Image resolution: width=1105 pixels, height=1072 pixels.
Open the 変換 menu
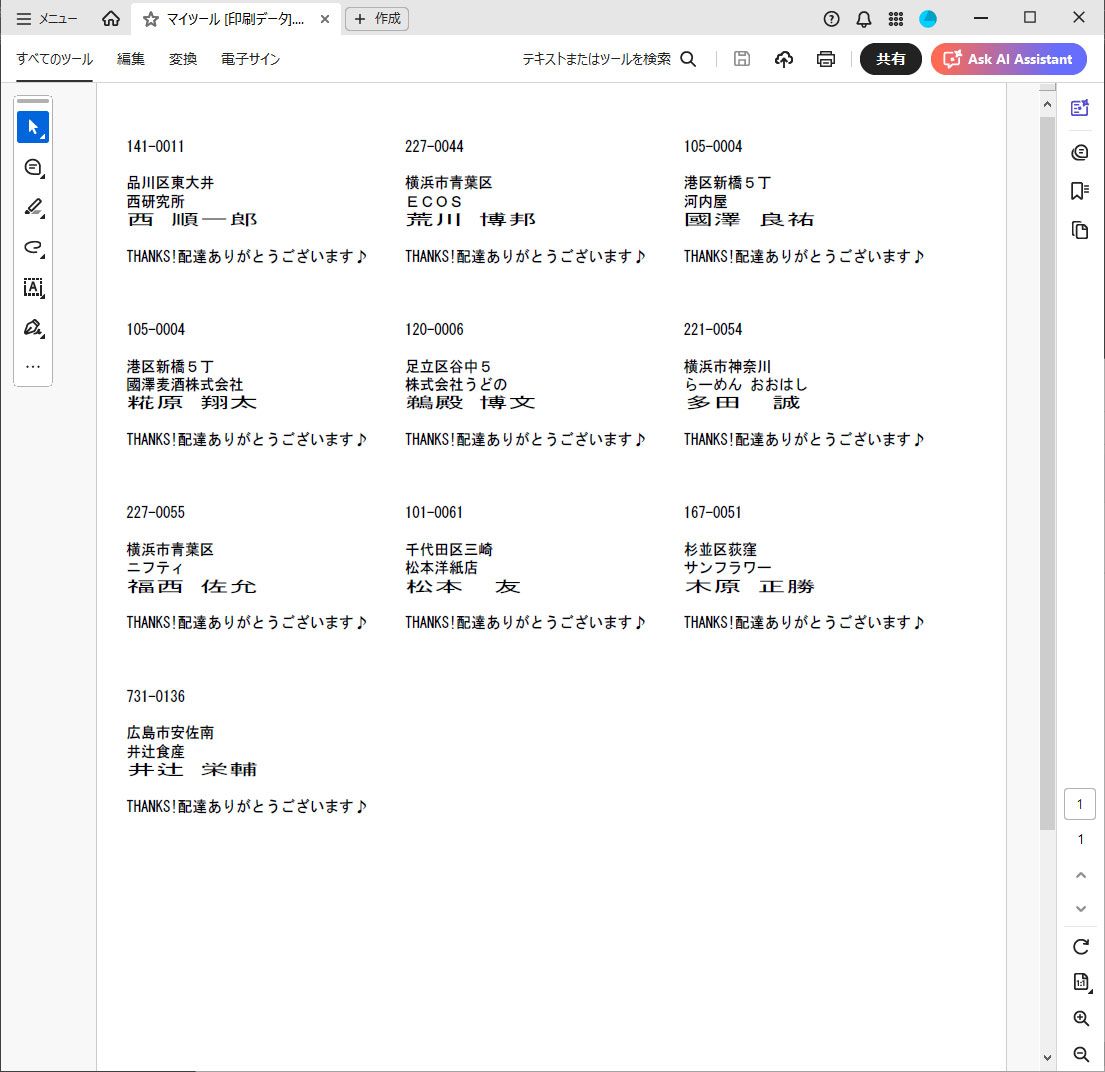[183, 59]
